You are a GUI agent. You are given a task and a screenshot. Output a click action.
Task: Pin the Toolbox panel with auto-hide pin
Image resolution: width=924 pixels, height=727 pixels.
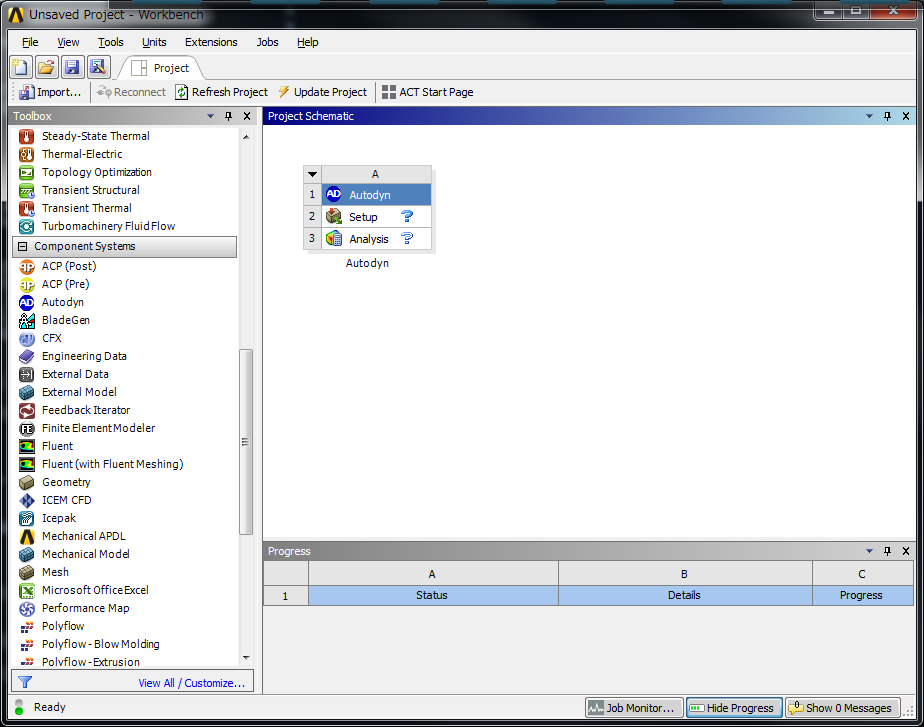tap(228, 116)
